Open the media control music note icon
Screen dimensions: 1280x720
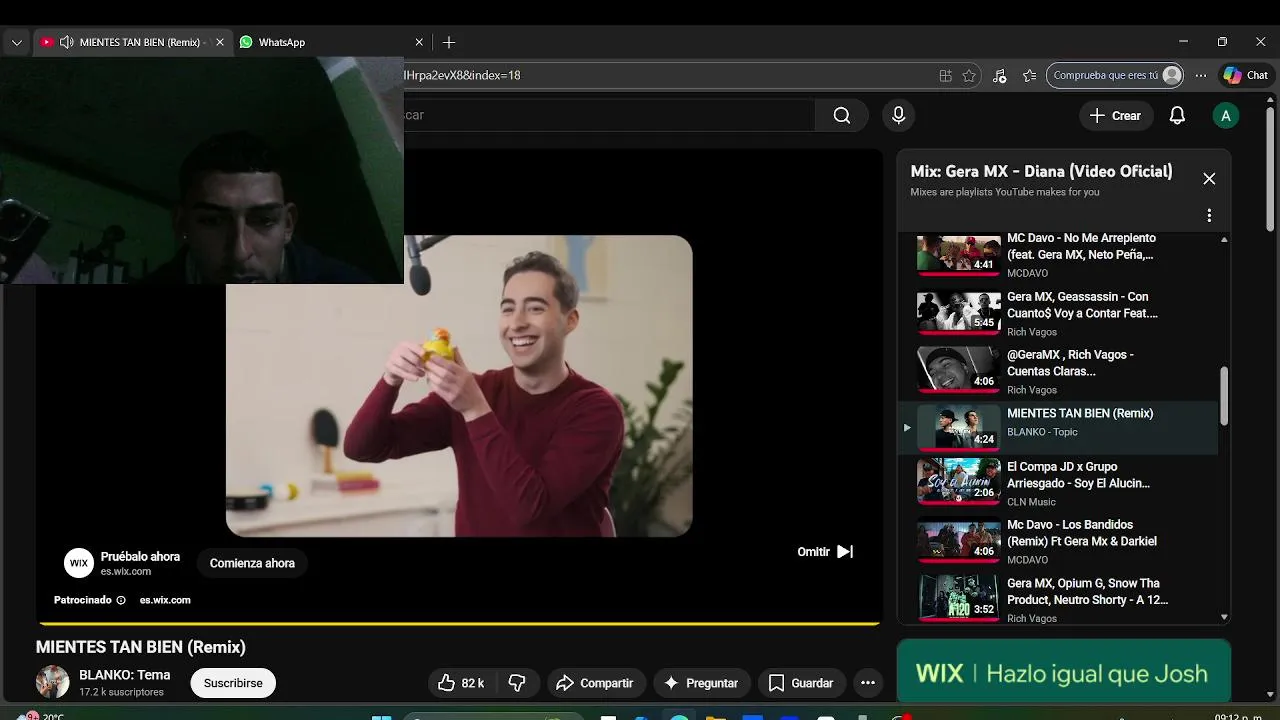1000,75
